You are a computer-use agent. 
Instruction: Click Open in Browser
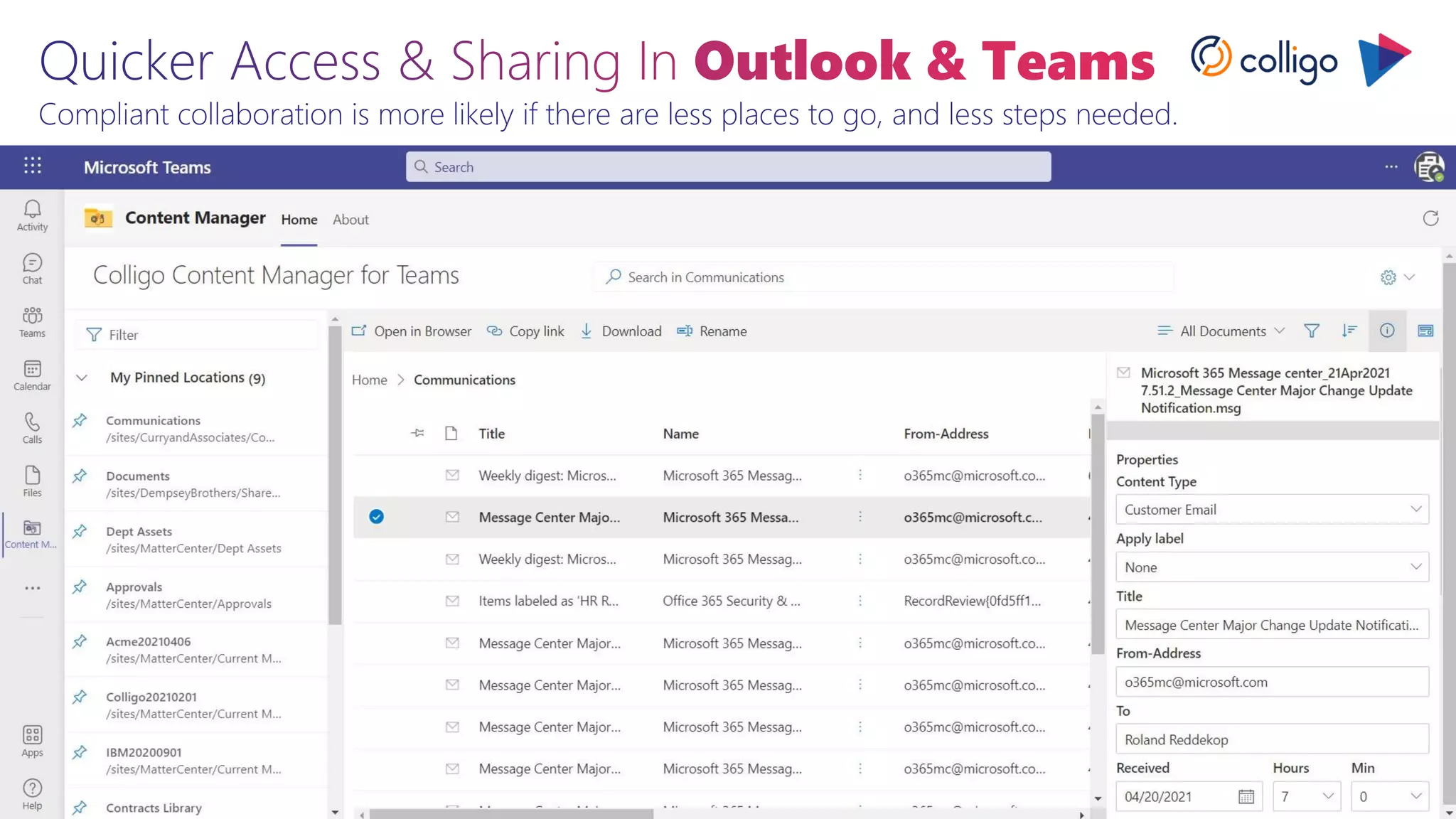point(412,331)
